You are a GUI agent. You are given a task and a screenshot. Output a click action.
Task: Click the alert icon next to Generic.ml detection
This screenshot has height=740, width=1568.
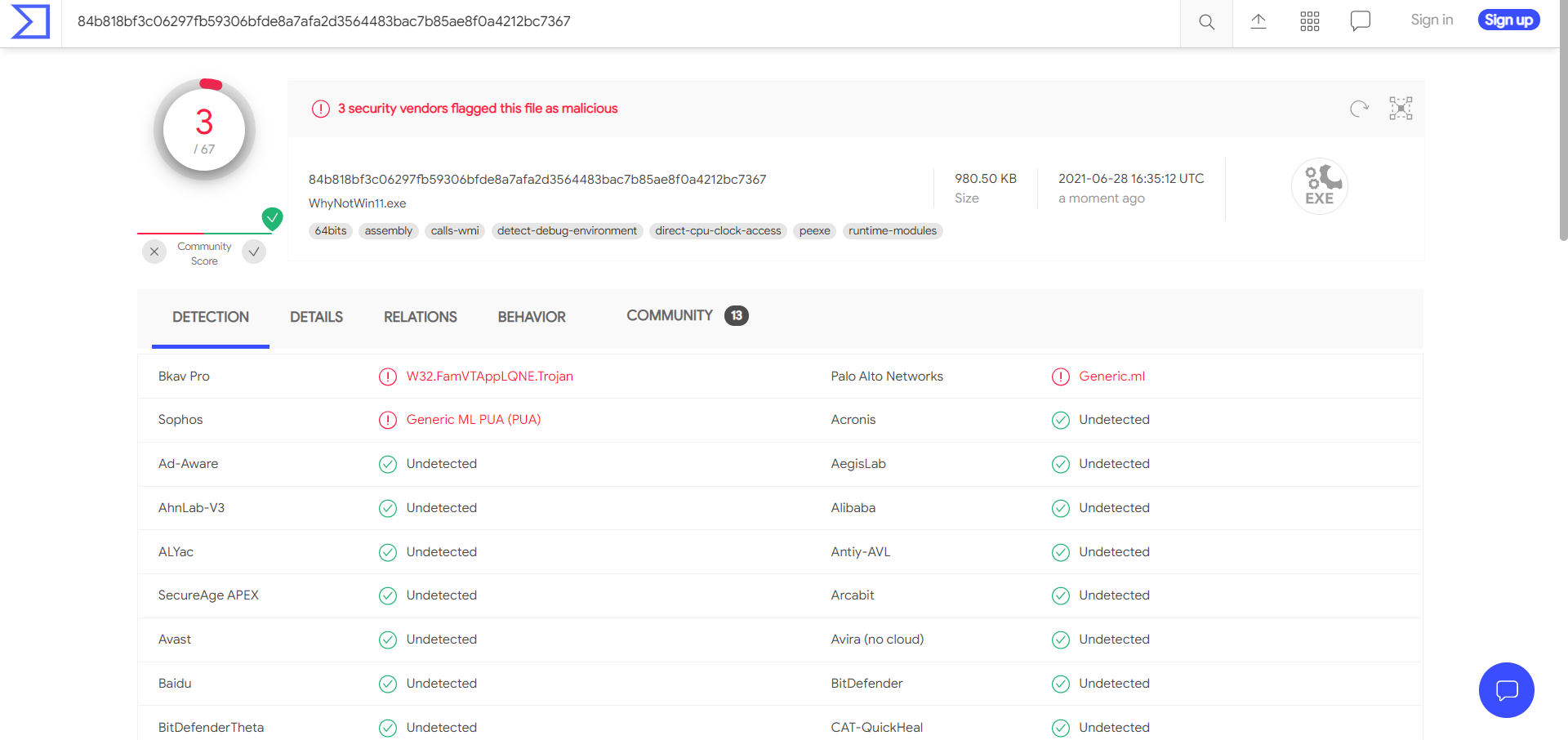click(1061, 377)
